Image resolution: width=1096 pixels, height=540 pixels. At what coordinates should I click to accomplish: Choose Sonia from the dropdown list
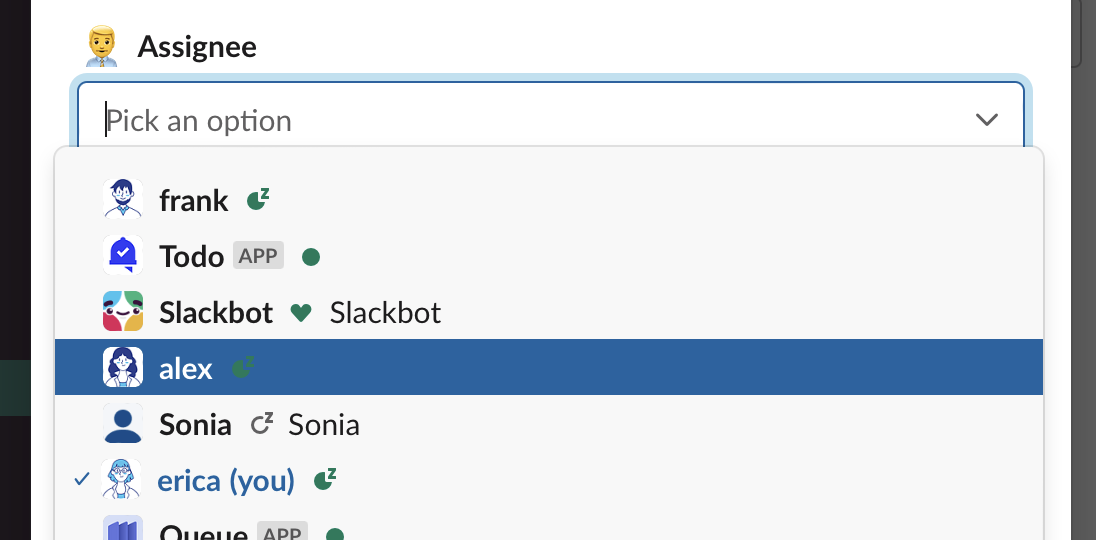pos(195,425)
